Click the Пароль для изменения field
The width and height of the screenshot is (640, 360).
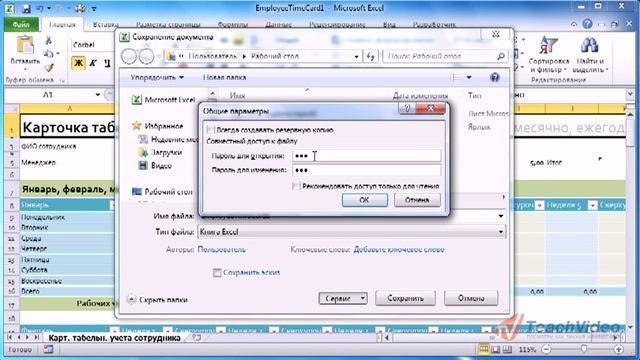[367, 170]
